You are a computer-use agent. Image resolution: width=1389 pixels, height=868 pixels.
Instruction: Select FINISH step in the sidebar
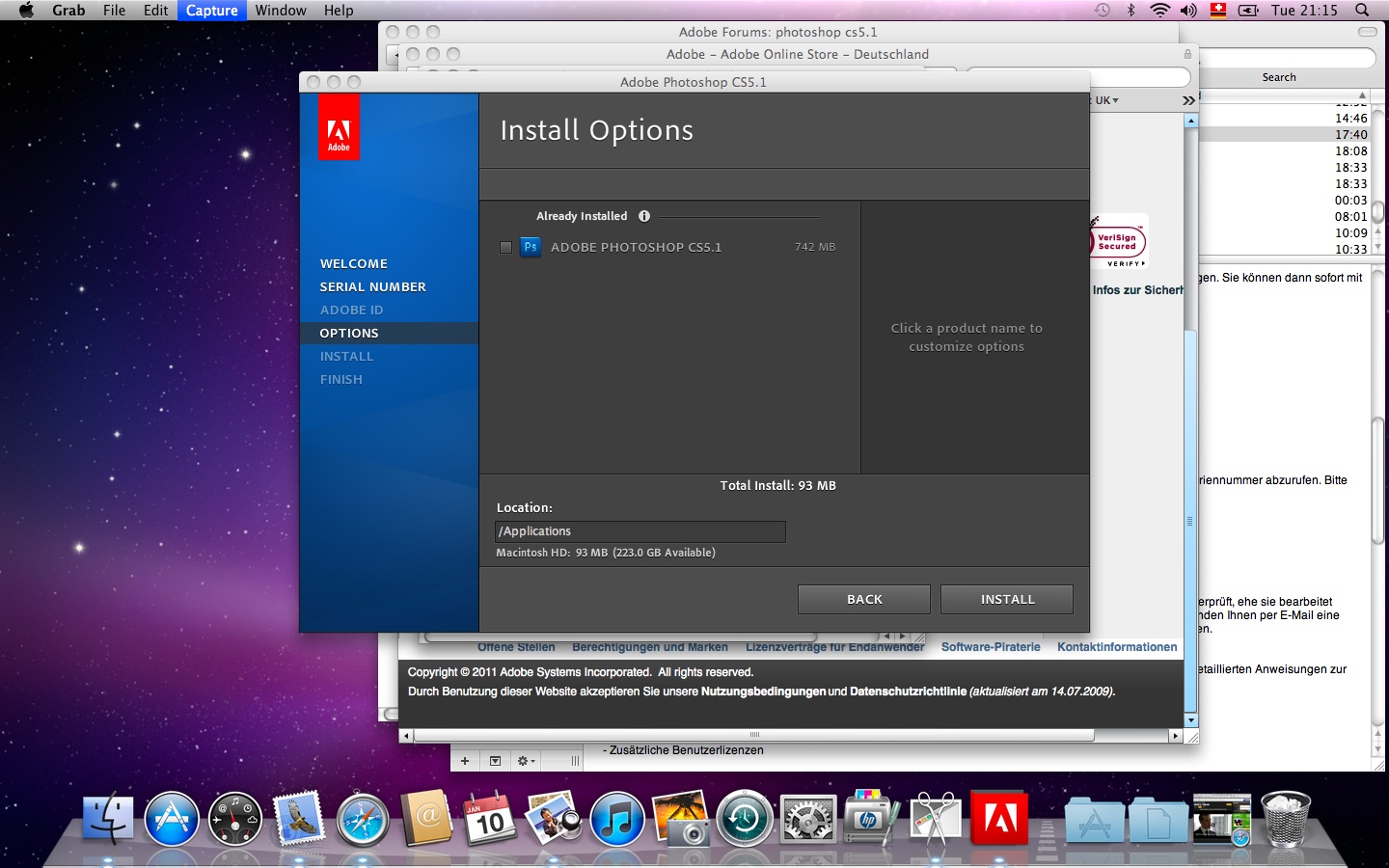pos(341,379)
